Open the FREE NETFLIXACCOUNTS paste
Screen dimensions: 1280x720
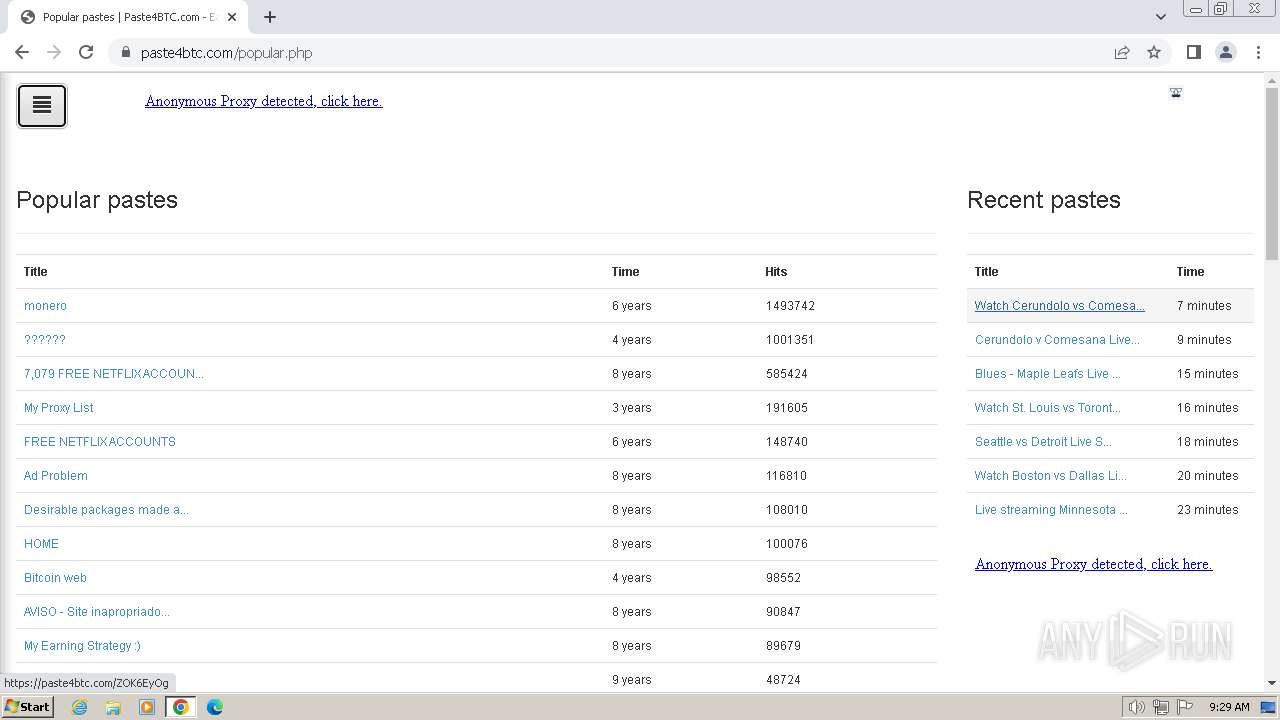click(x=100, y=442)
